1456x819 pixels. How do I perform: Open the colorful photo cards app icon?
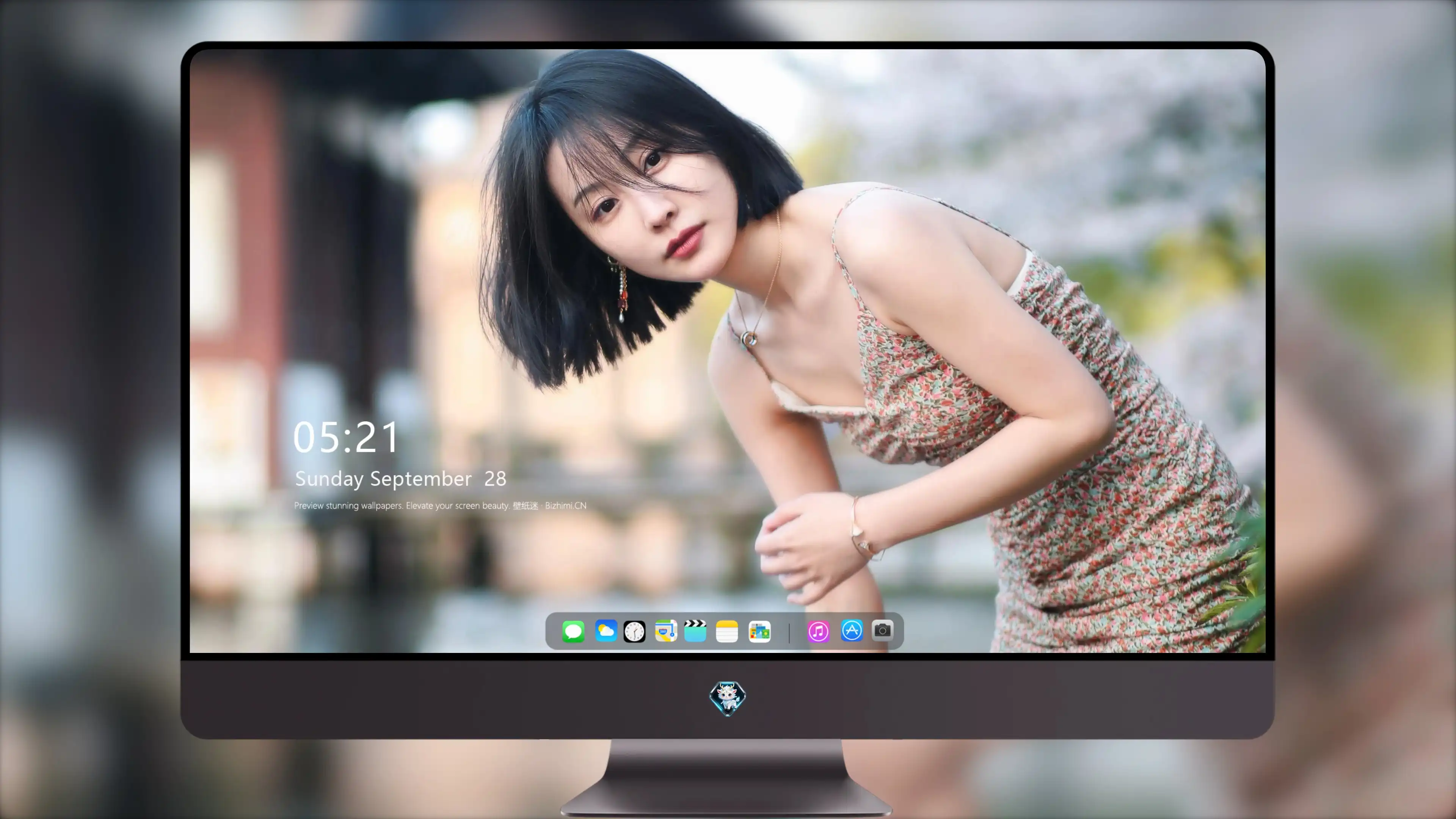pos(759,631)
